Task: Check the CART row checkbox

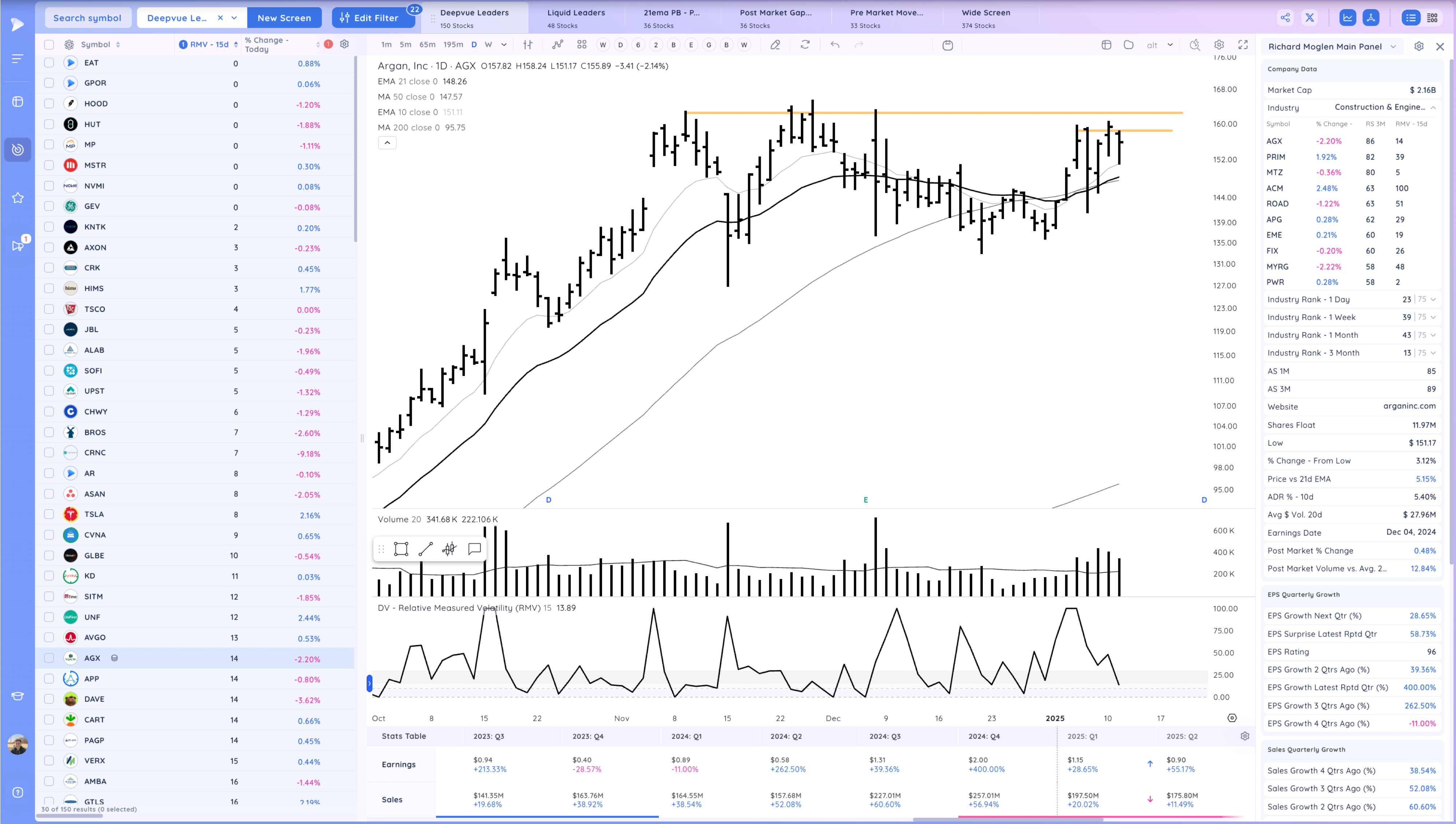Action: pos(49,719)
